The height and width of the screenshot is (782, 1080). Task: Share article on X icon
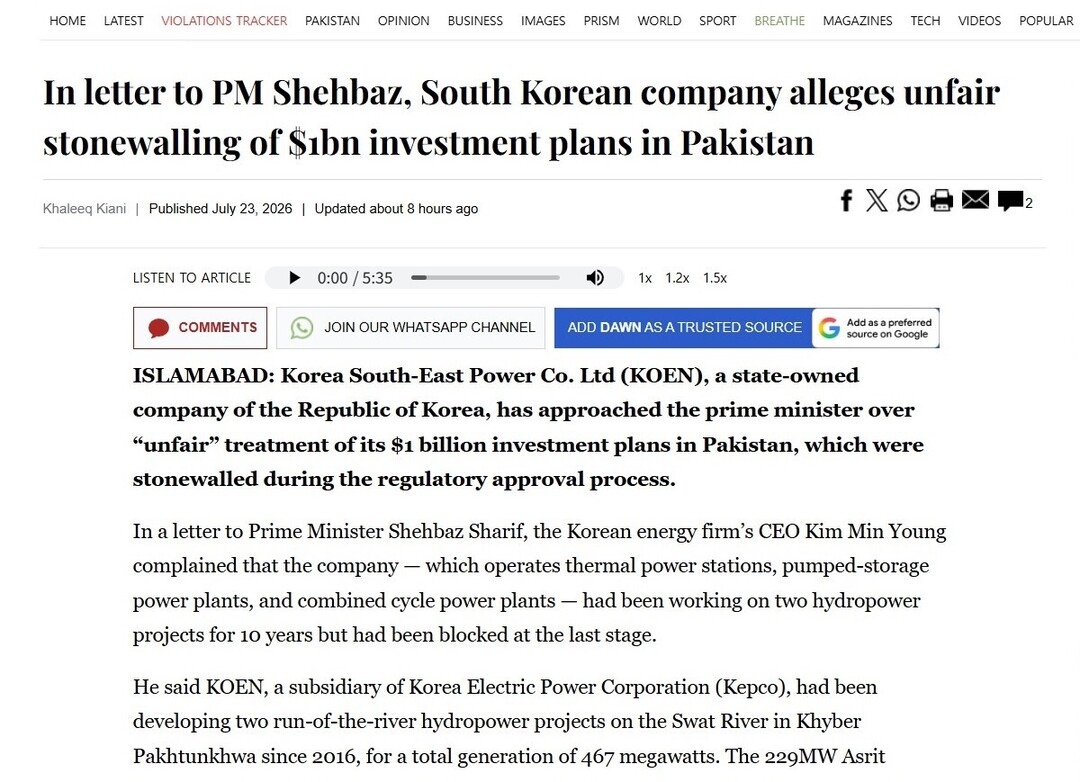pos(876,200)
